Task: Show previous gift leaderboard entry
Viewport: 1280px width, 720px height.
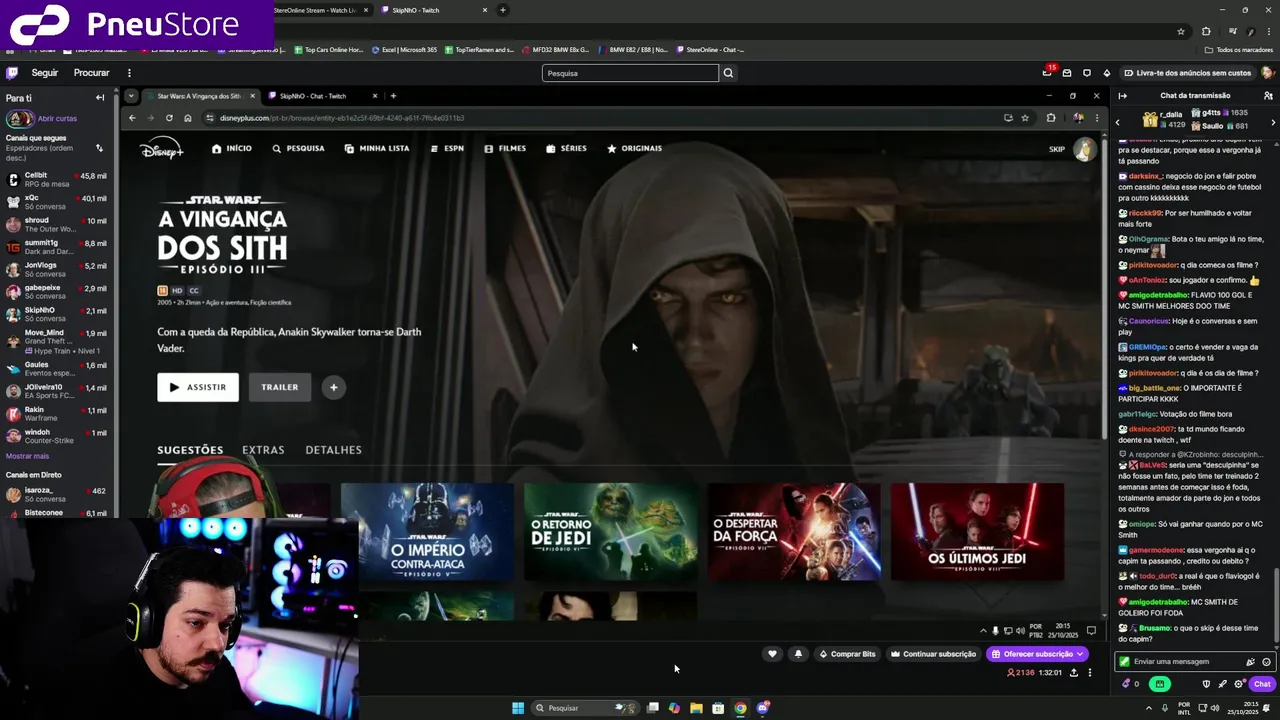Action: [x=1118, y=122]
